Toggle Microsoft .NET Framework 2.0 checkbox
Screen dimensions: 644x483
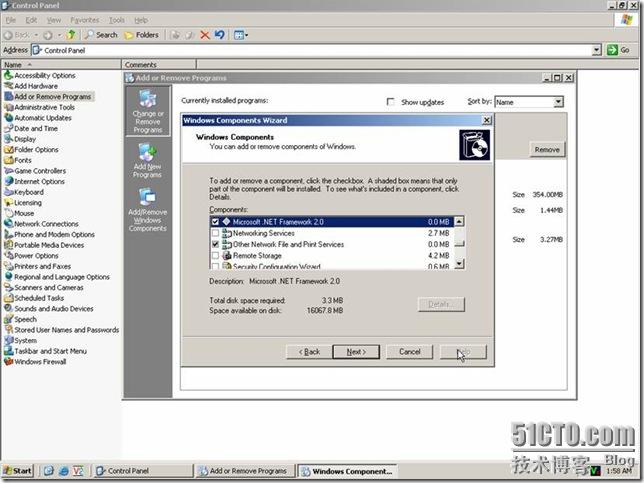click(x=215, y=222)
